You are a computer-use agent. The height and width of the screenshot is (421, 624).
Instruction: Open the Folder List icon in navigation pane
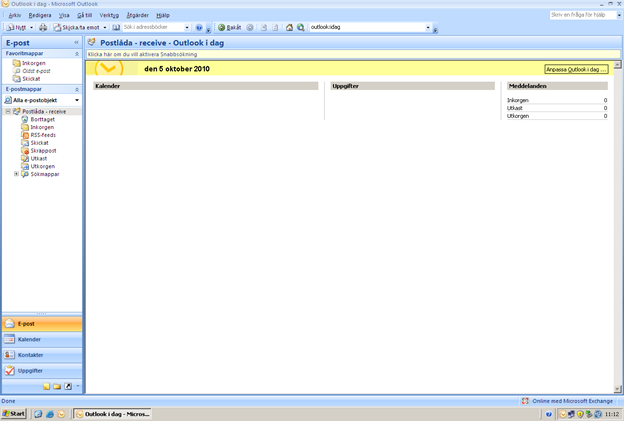[57, 386]
